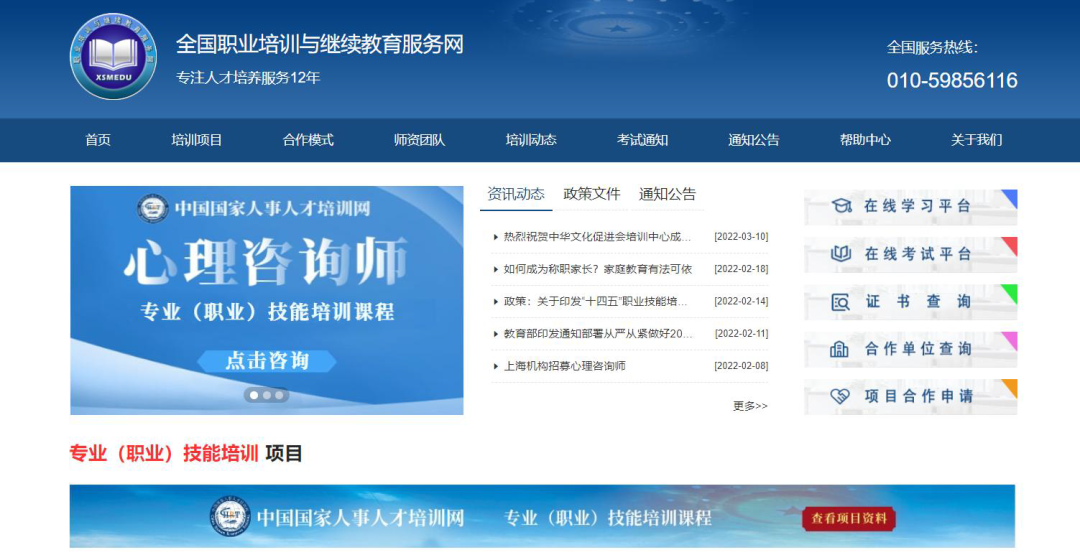Image resolution: width=1080 pixels, height=555 pixels.
Task: Open the 如何成为称职家长 news article
Action: pos(598,269)
